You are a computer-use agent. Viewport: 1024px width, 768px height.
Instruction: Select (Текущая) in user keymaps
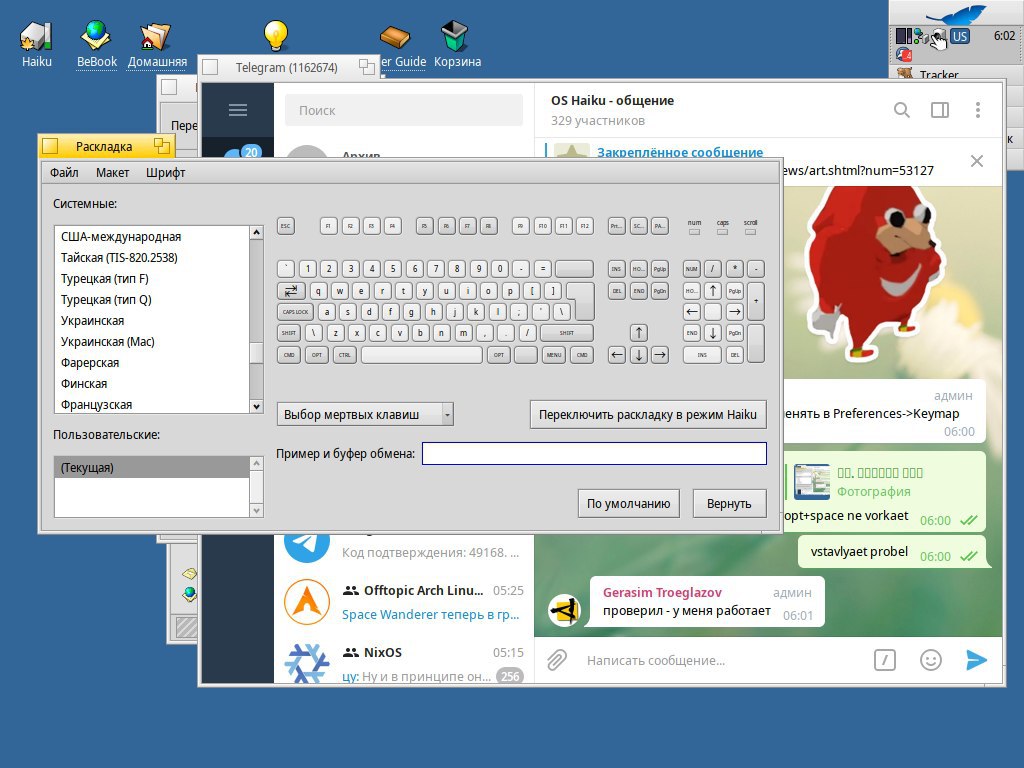tap(152, 468)
